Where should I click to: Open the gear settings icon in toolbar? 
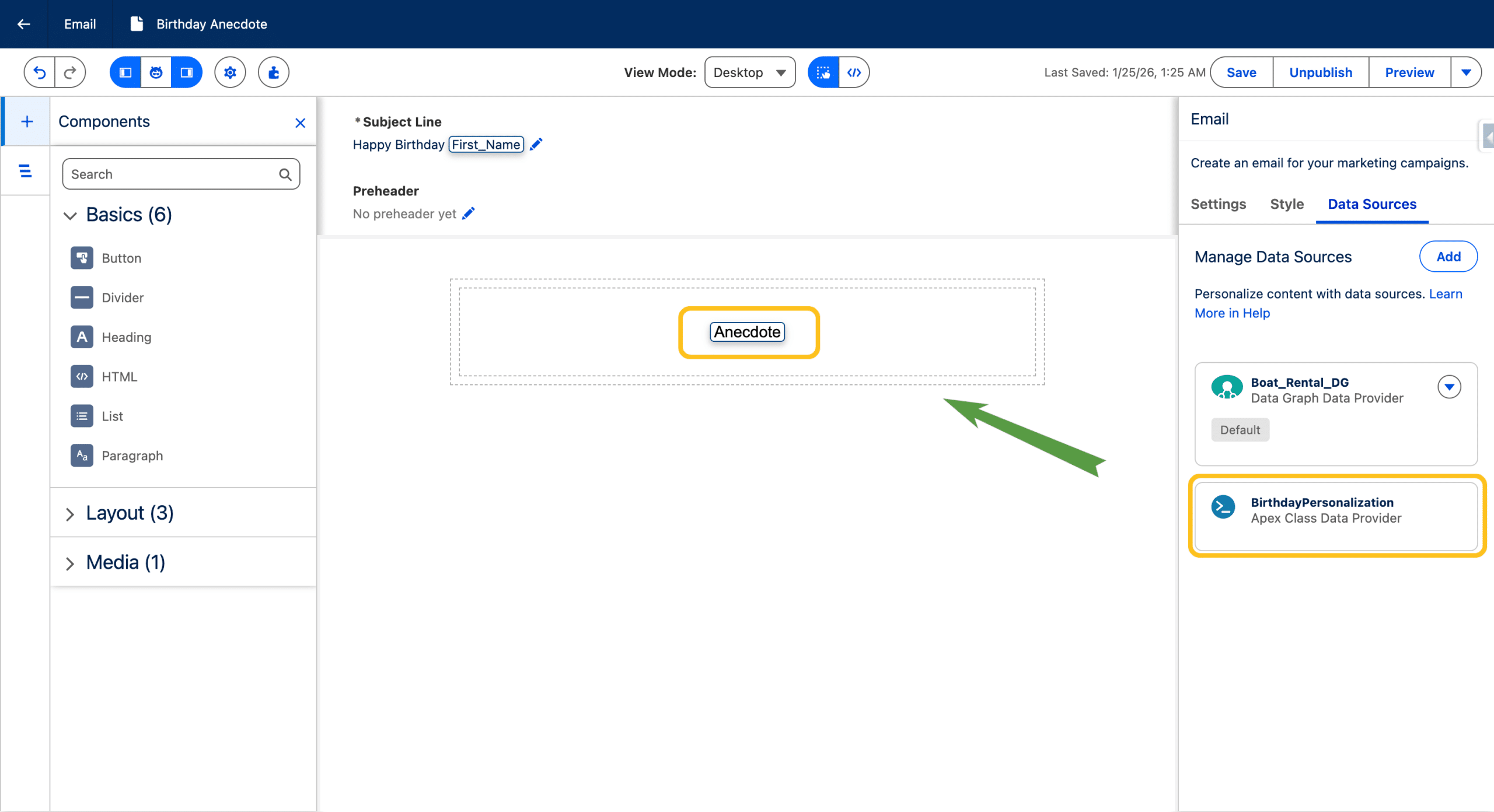(230, 72)
